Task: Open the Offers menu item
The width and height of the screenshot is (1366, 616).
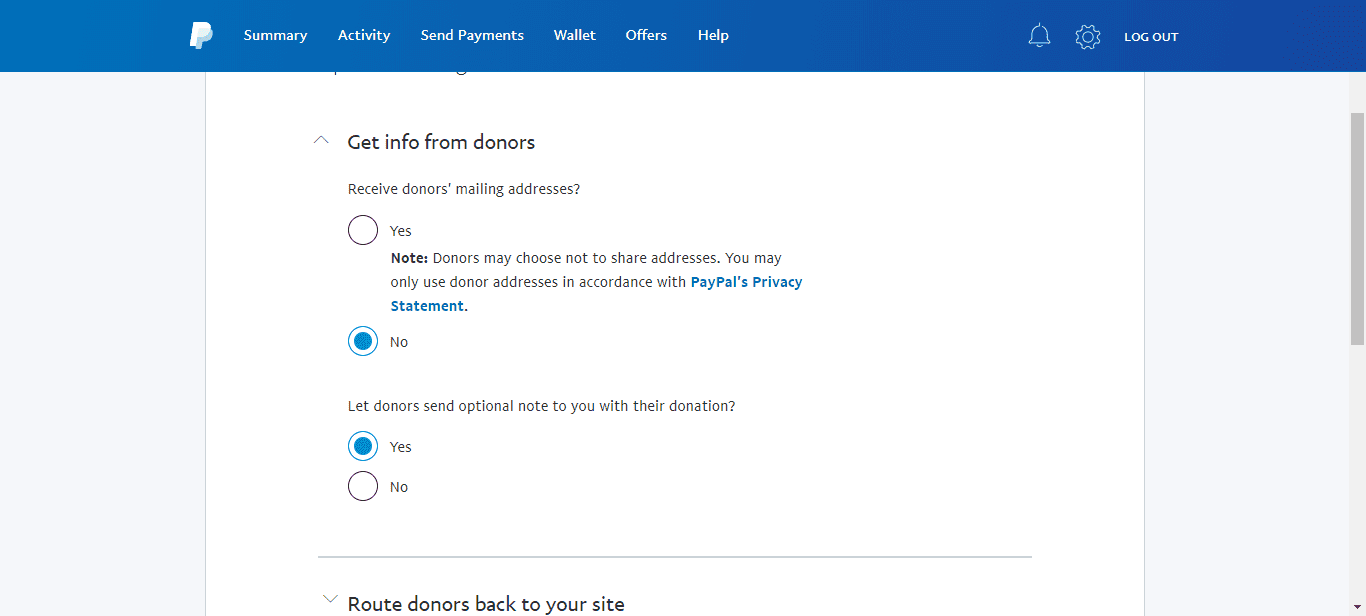Action: click(x=646, y=35)
